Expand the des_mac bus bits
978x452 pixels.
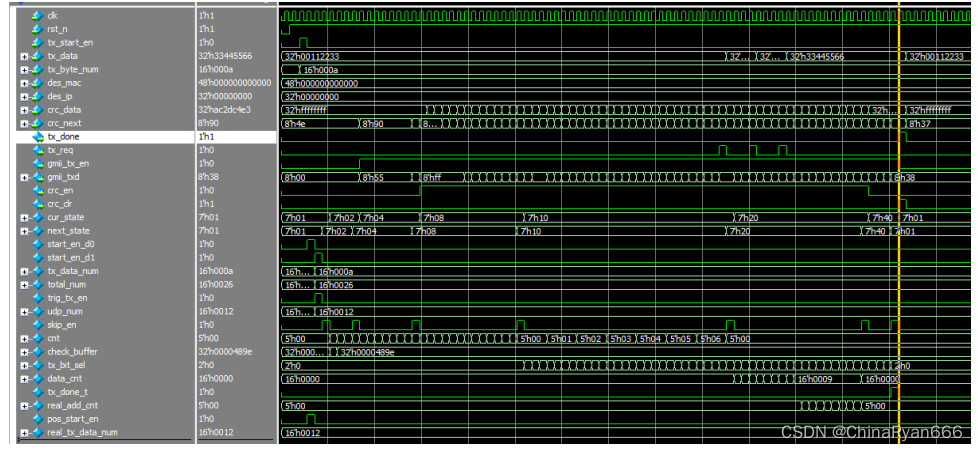click(x=24, y=83)
